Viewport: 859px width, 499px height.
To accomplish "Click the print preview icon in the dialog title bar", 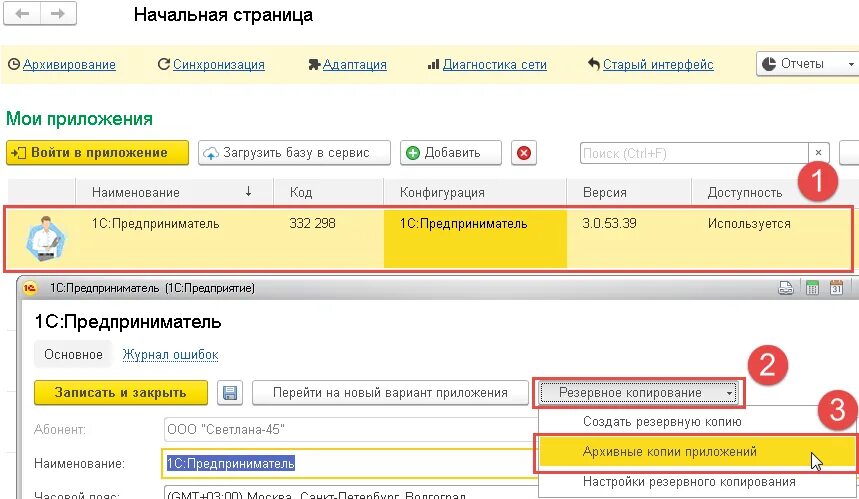I will tap(786, 288).
